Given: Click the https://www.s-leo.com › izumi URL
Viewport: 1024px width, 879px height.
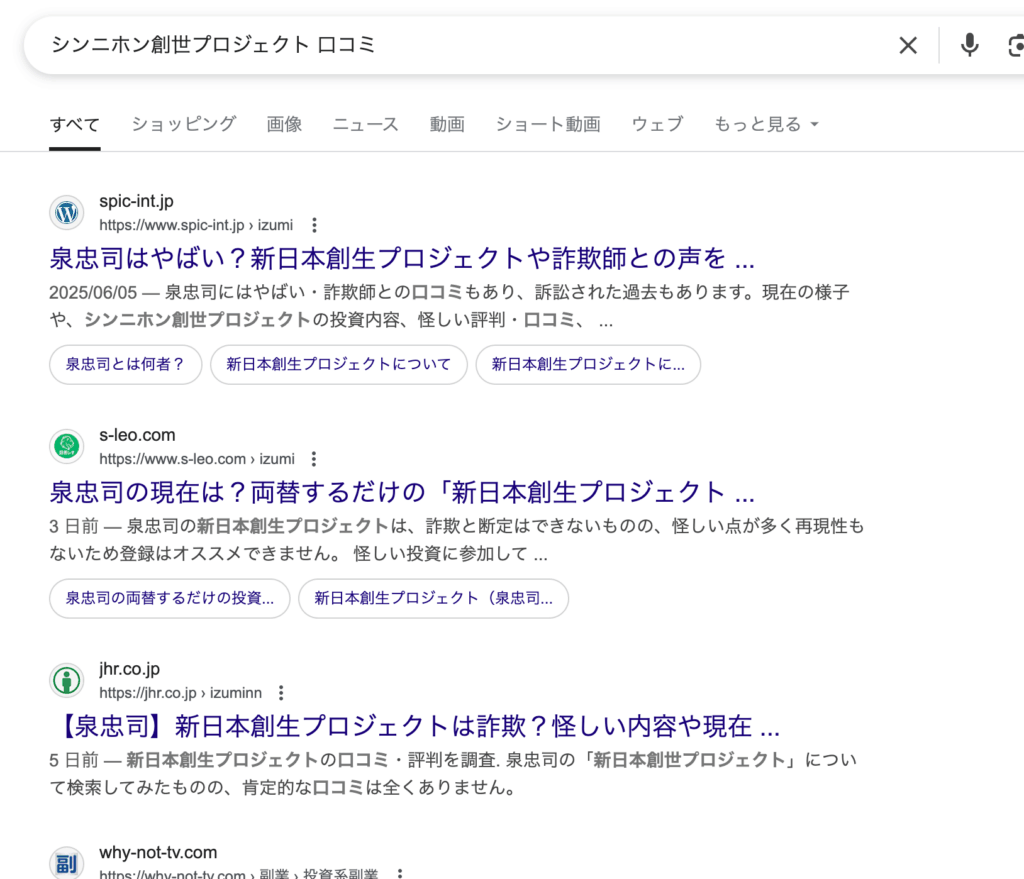Looking at the screenshot, I should [197, 459].
